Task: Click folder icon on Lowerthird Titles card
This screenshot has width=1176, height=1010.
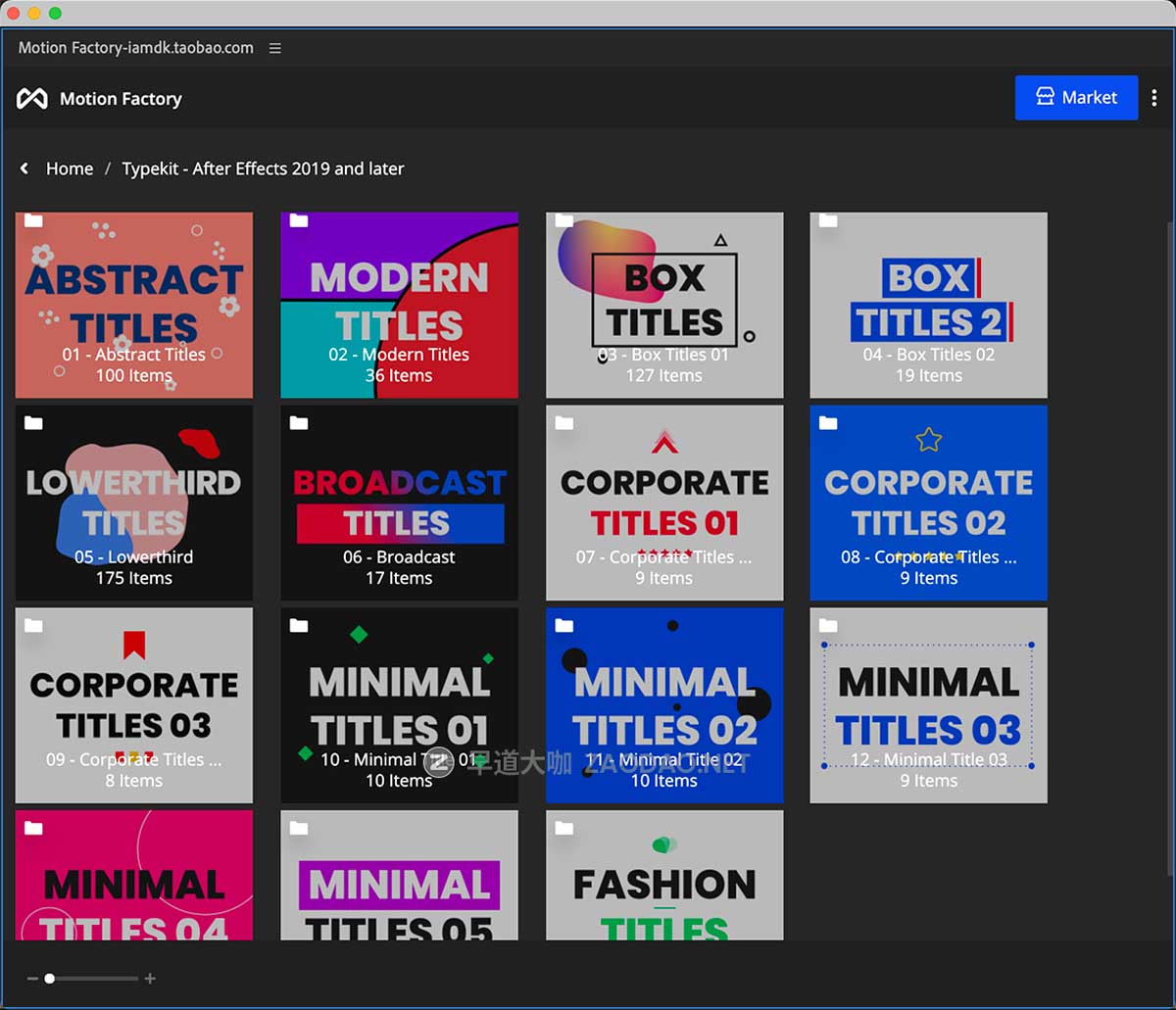Action: [33, 423]
